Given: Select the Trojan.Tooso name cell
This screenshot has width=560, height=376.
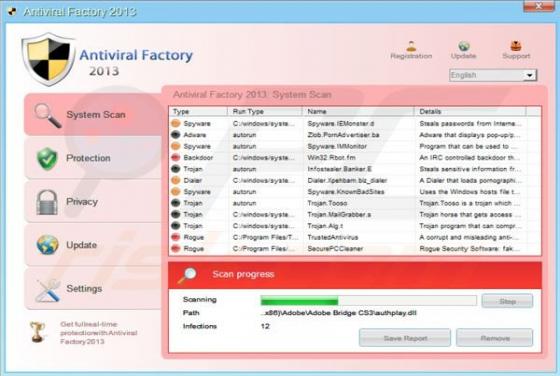Looking at the screenshot, I should coord(327,203).
